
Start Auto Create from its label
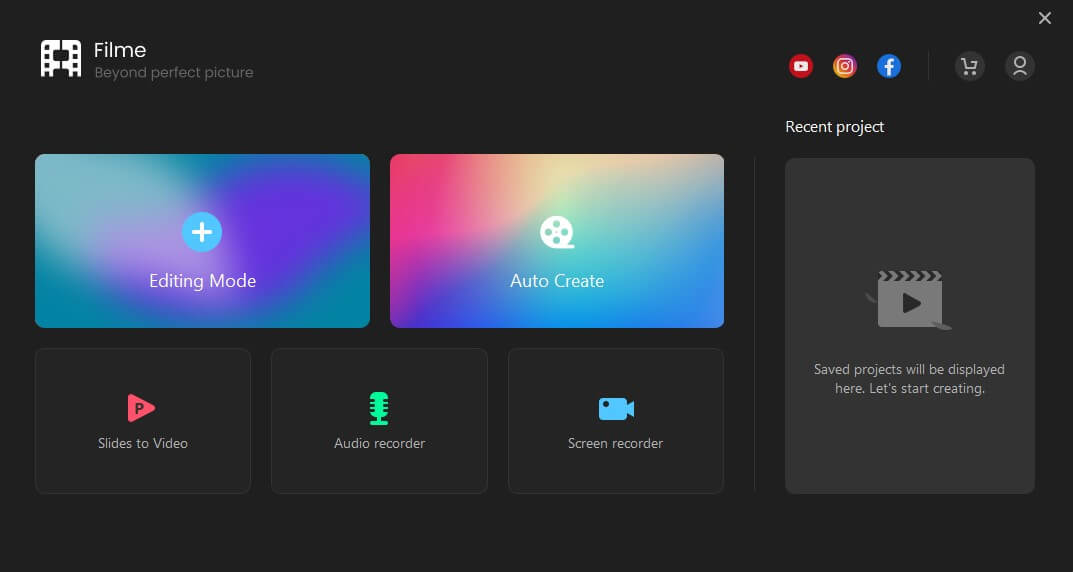pyautogui.click(x=557, y=281)
